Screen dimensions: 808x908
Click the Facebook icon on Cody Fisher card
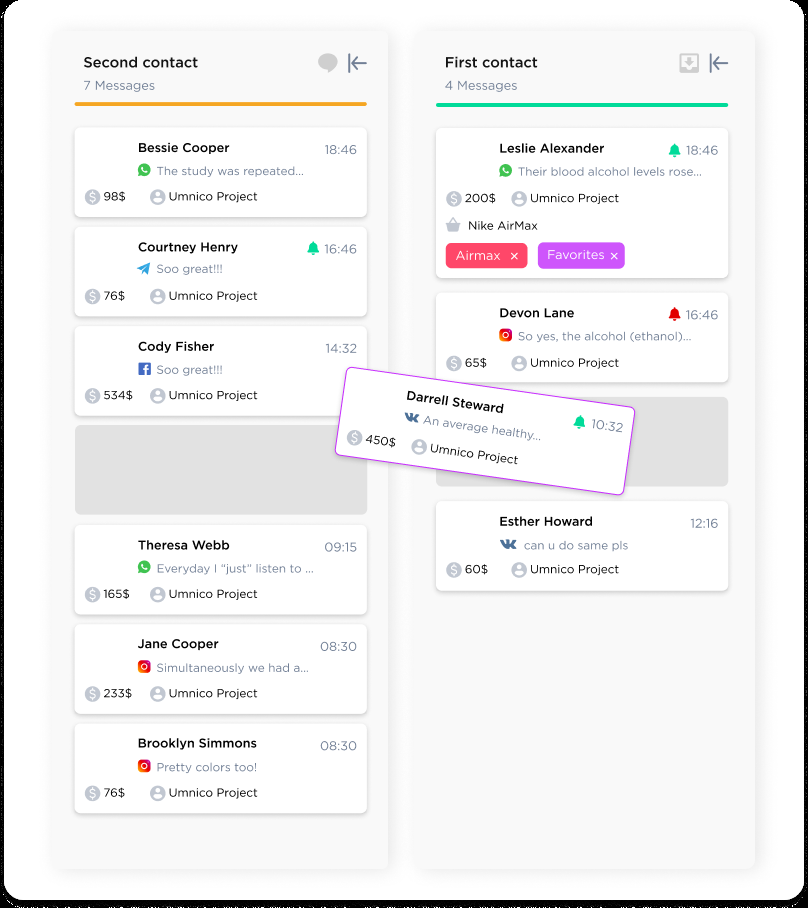[x=144, y=369]
